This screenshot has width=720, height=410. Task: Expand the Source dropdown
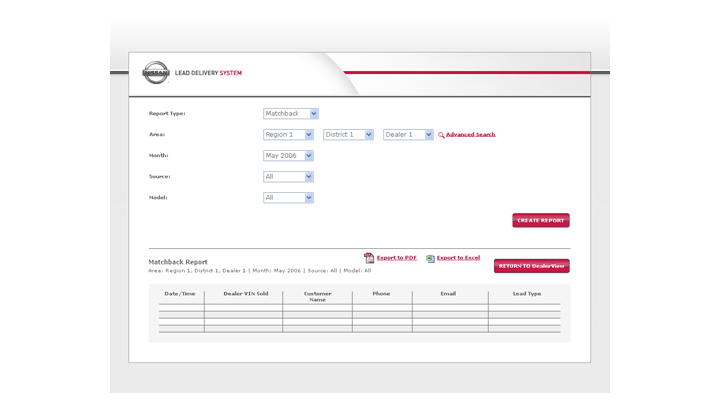[x=288, y=177]
